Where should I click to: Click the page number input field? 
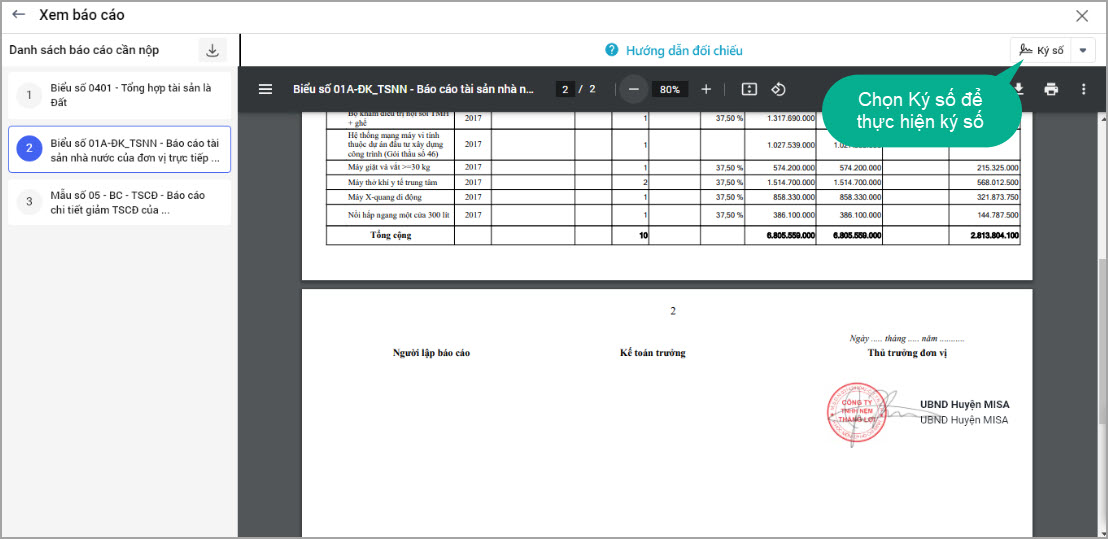565,89
